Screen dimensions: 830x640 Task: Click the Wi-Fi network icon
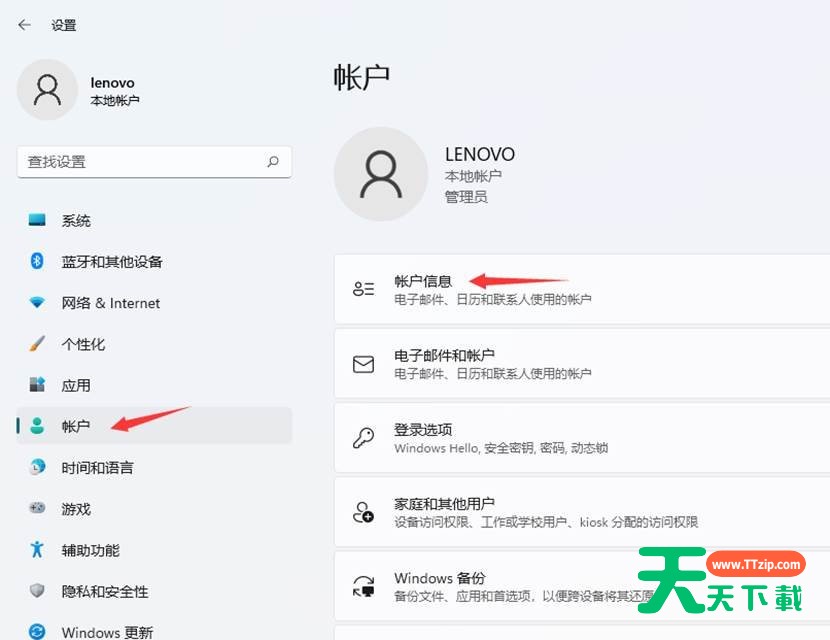[37, 302]
